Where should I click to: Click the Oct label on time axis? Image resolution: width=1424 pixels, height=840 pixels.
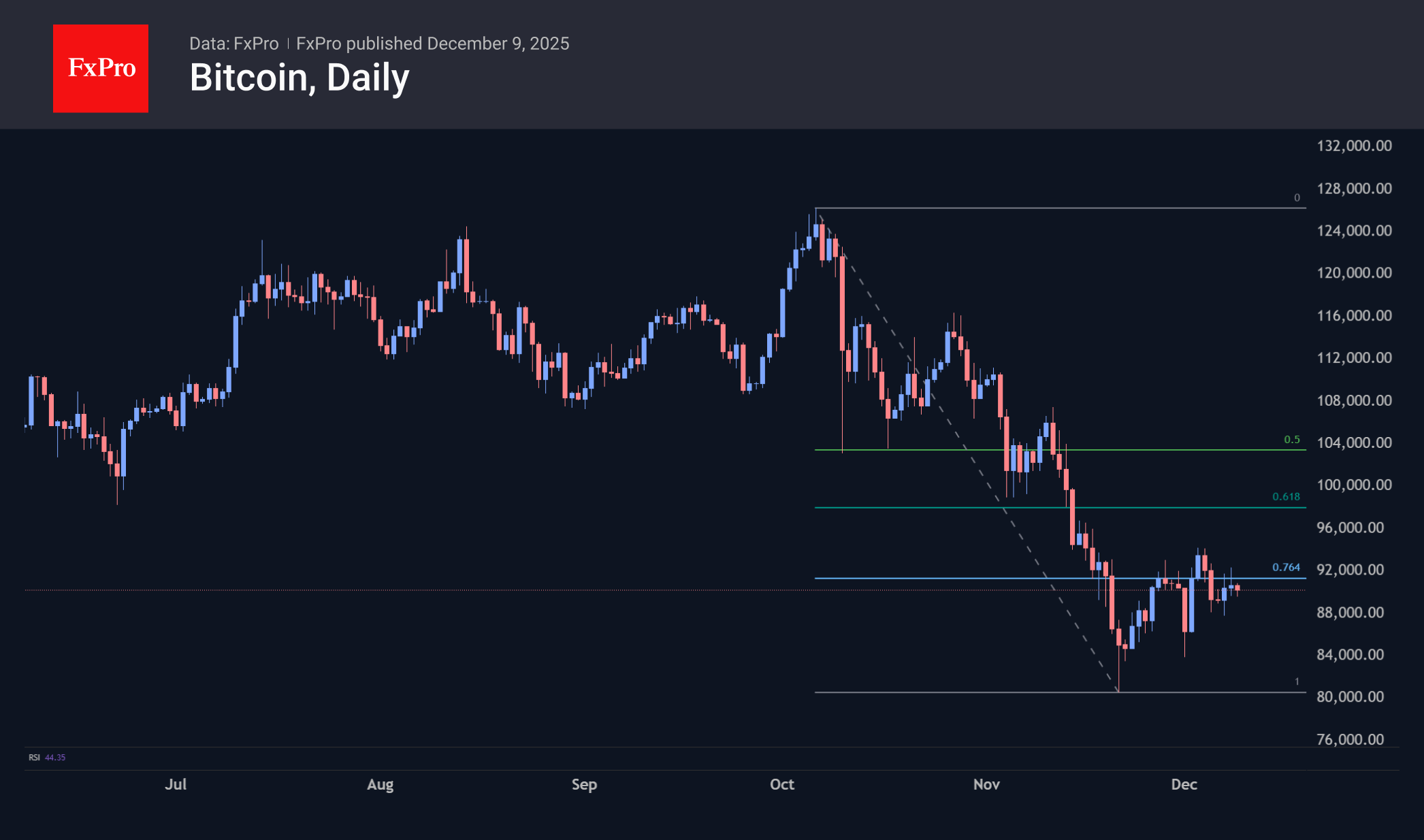tap(782, 784)
